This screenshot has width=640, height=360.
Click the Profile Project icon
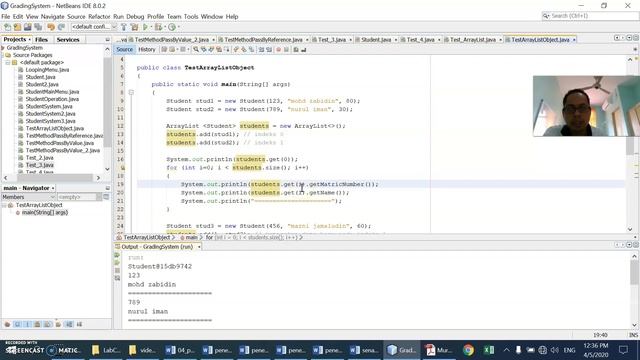click(x=172, y=27)
